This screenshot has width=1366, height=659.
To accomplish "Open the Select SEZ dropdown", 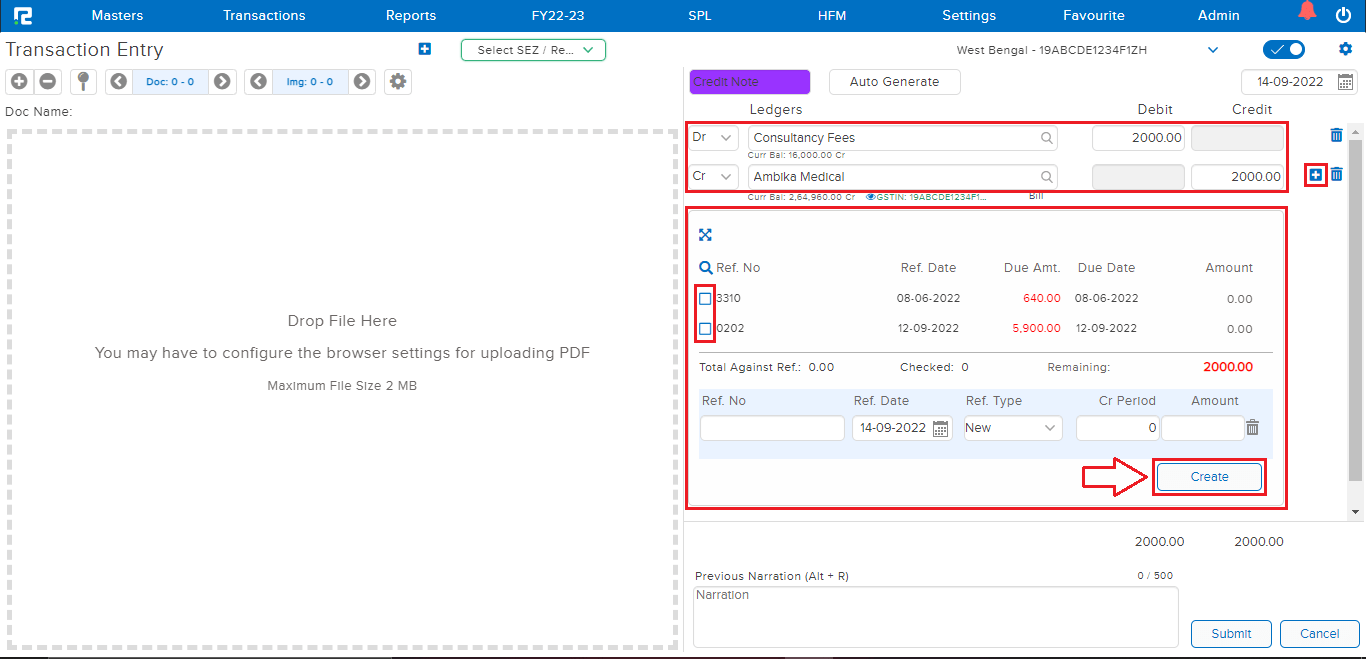I will (x=533, y=50).
